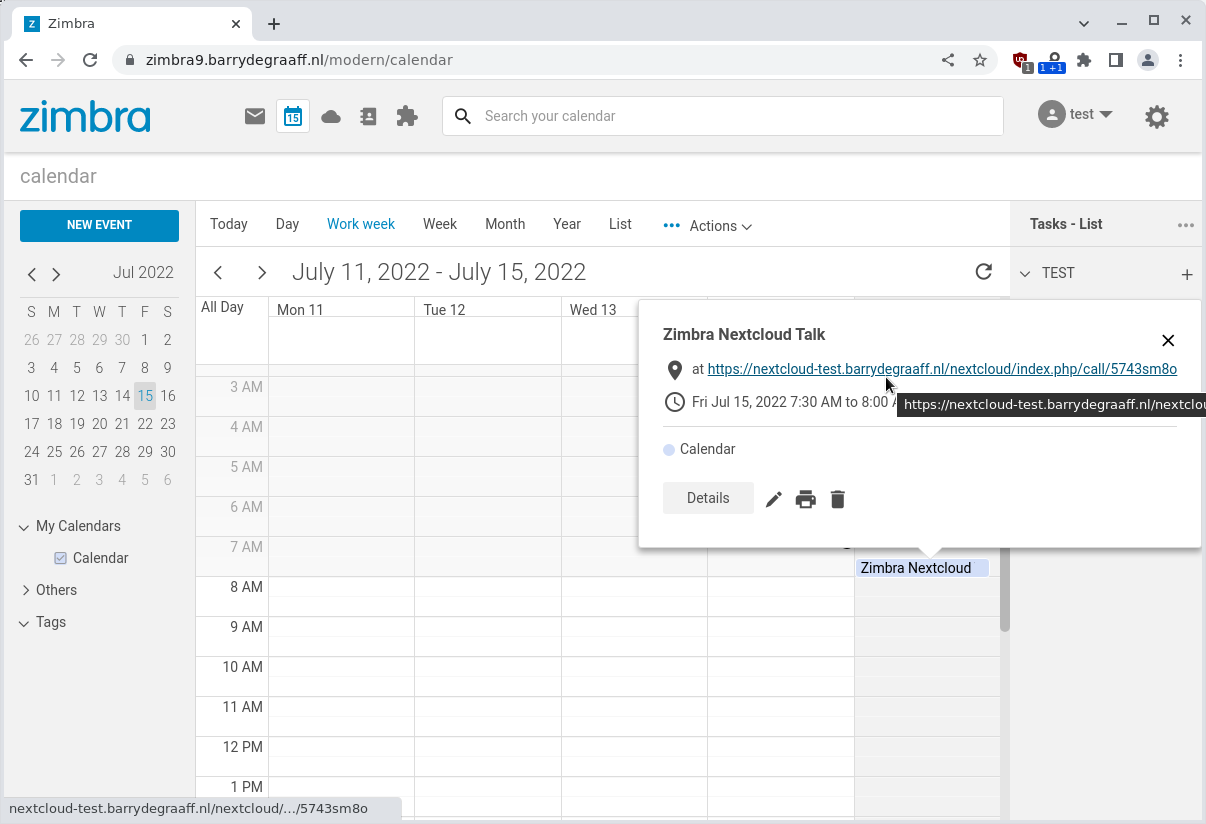
Task: Click the browser back arrow
Action: (x=26, y=60)
